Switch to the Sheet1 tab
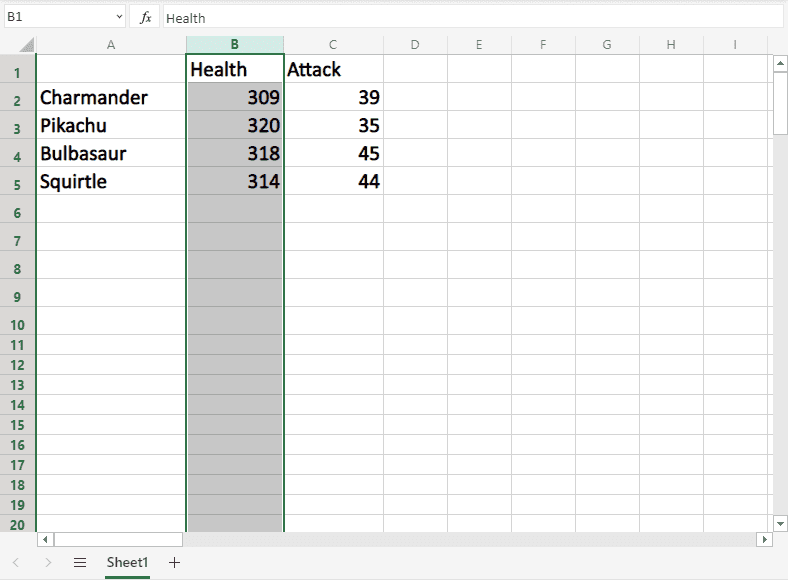Screen dimensions: 788x583 (x=127, y=563)
